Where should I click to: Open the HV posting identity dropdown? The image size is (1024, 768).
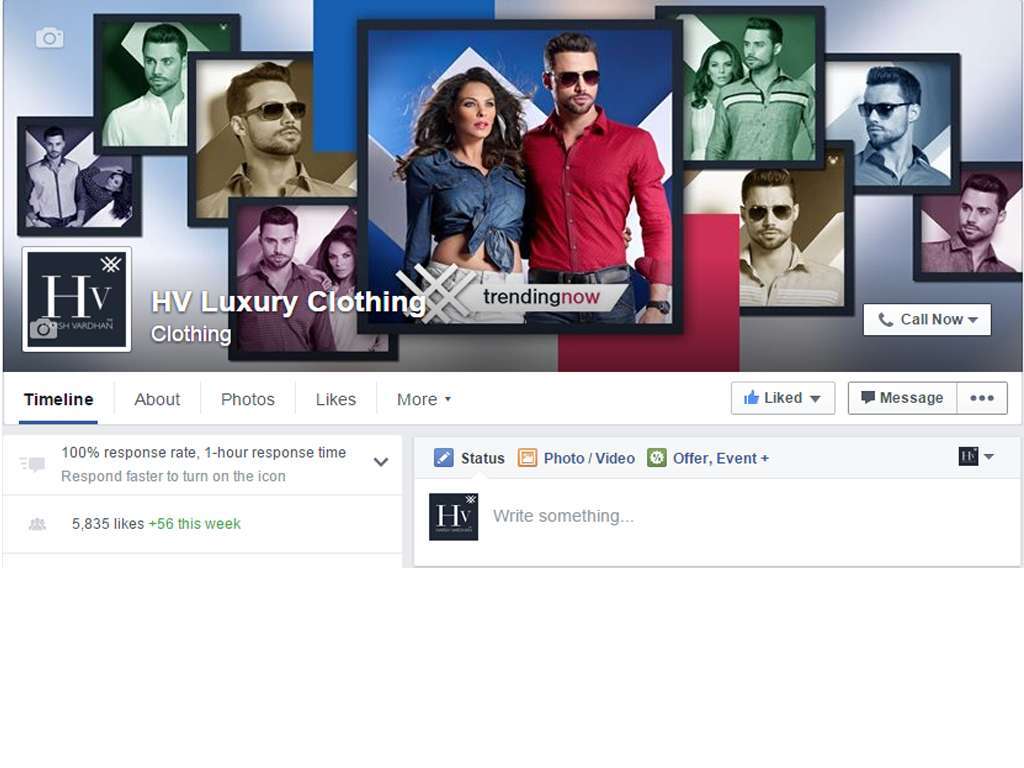click(x=976, y=456)
